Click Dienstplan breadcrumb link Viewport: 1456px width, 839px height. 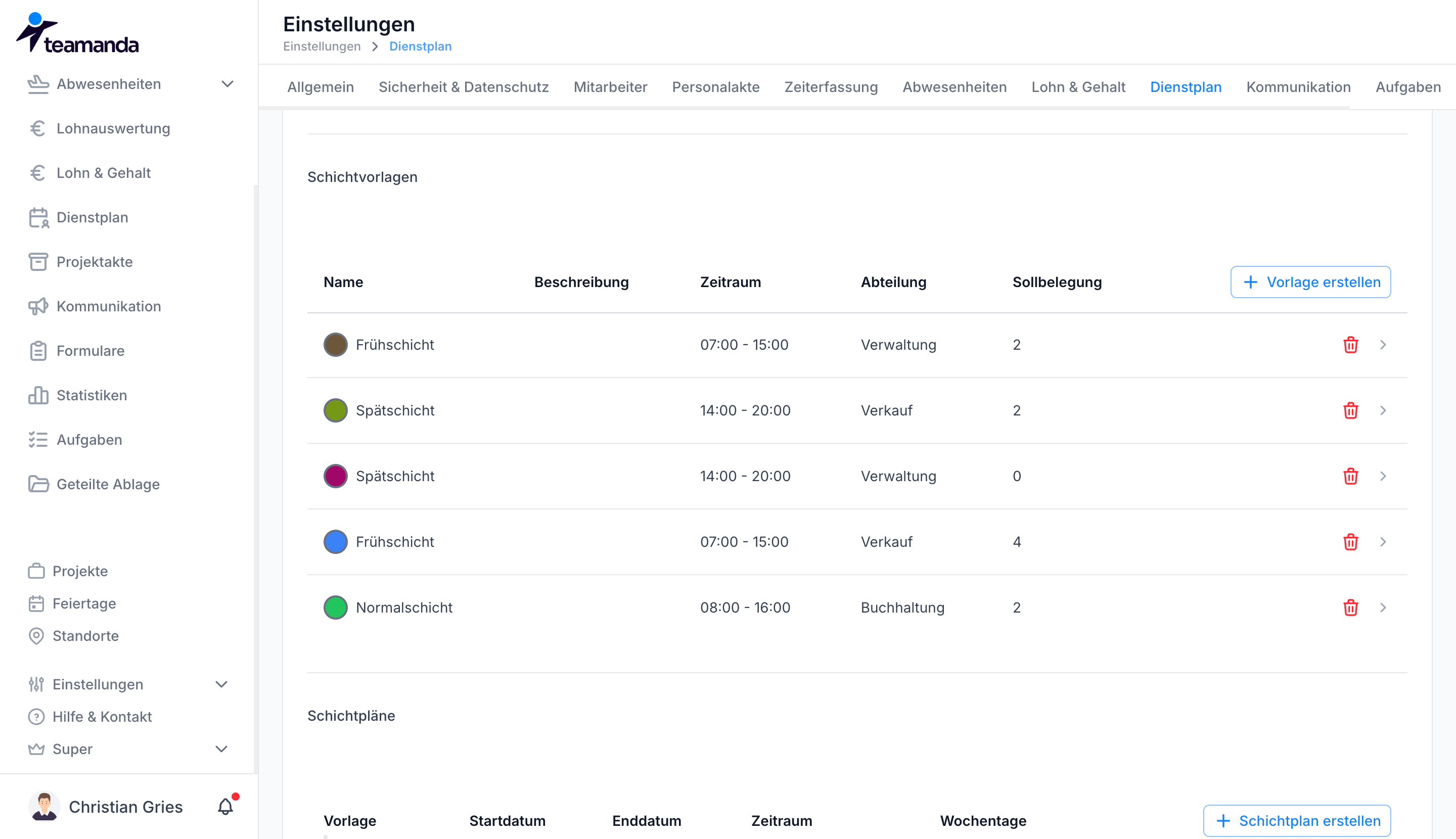[420, 46]
